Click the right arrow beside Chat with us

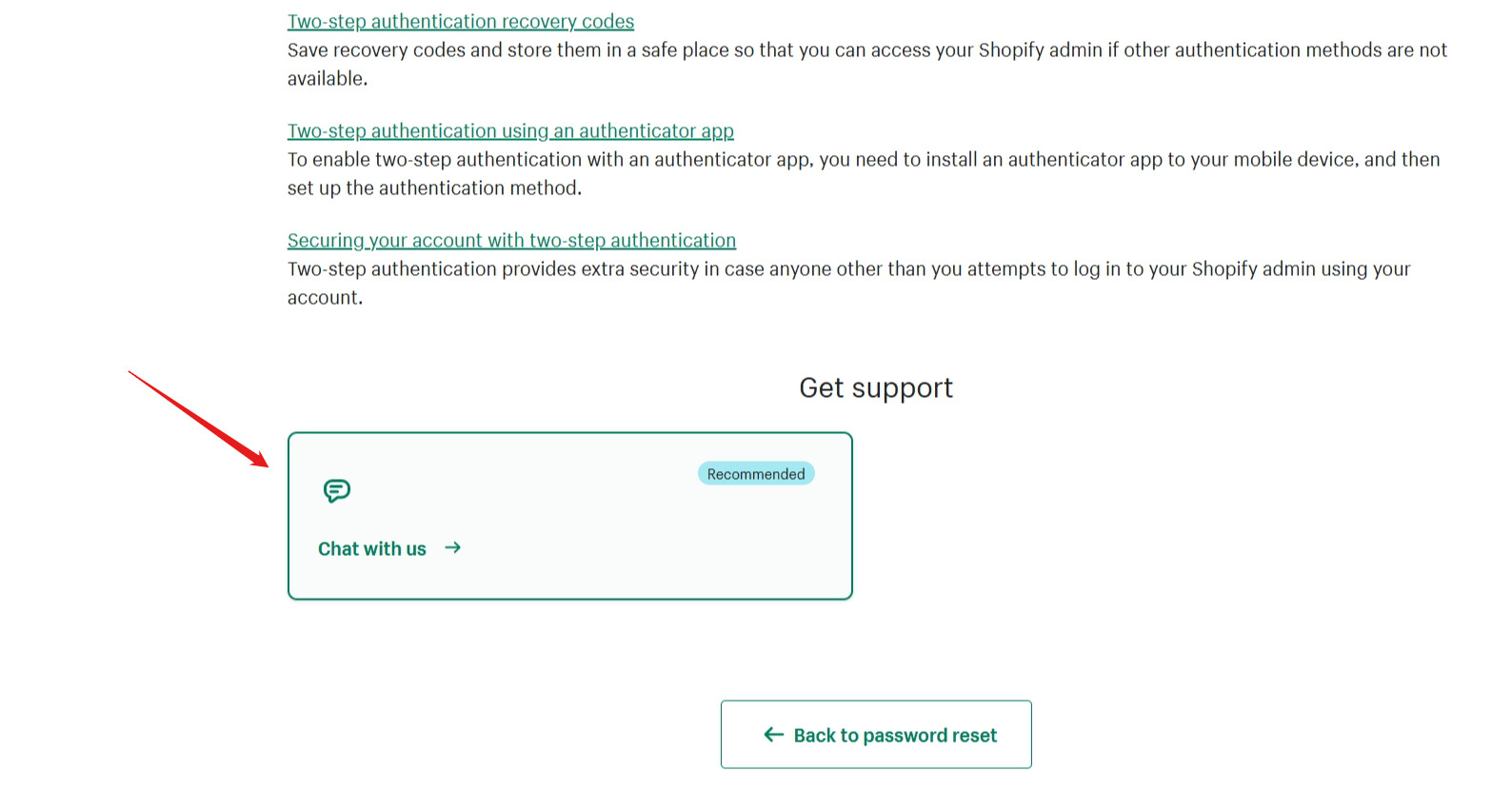click(453, 547)
